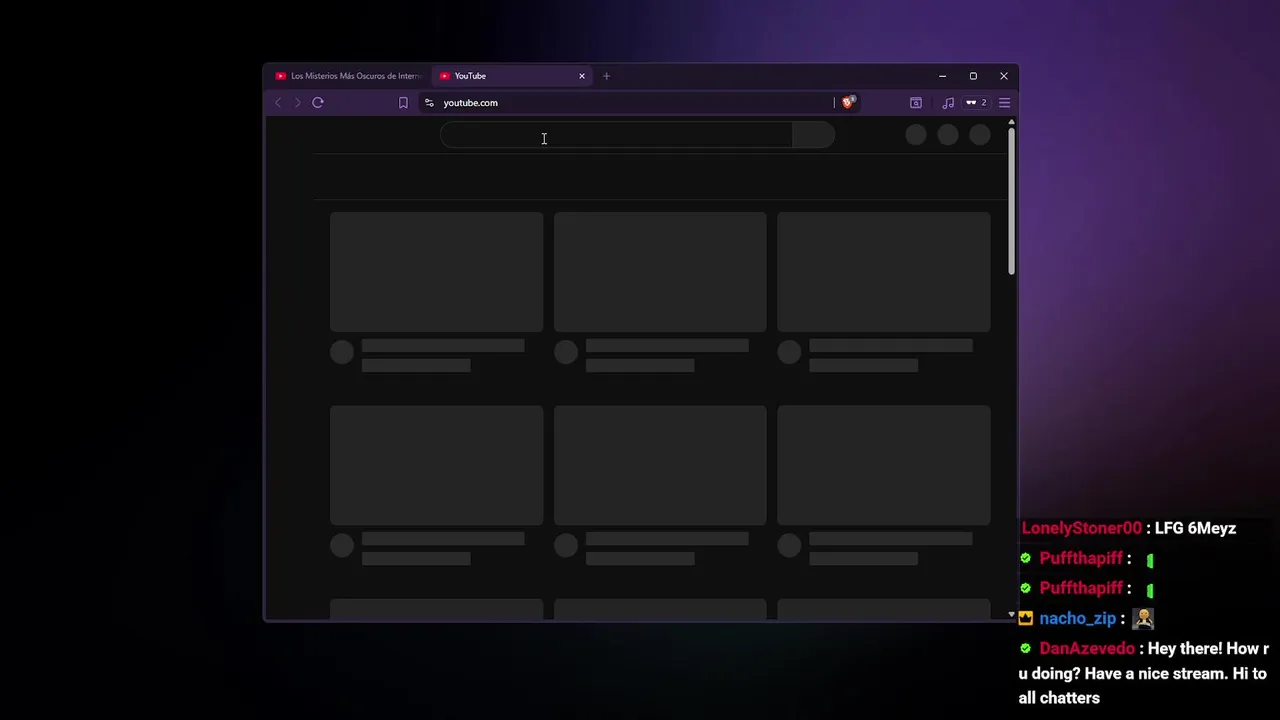Open the wallet icon in the browser toolbar
The height and width of the screenshot is (720, 1280).
pyautogui.click(x=915, y=102)
